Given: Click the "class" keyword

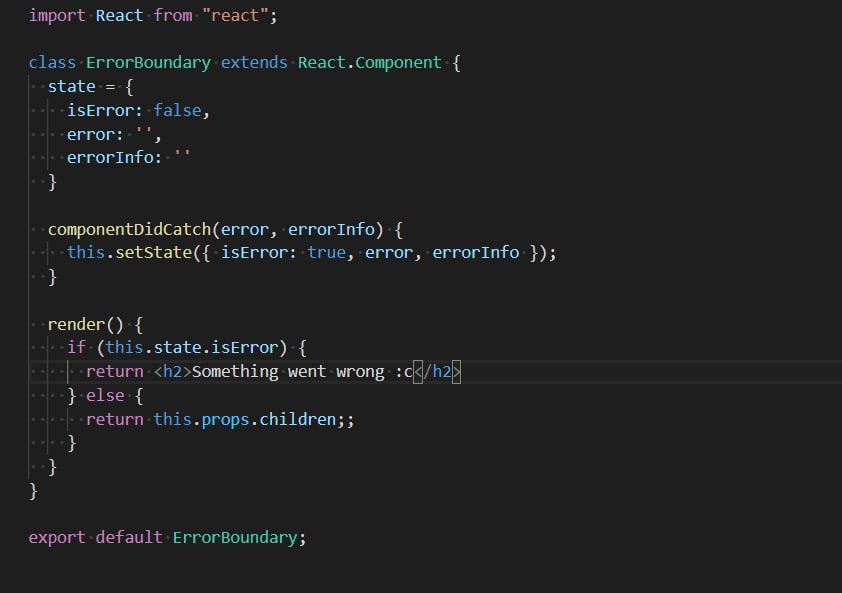Looking at the screenshot, I should (52, 63).
